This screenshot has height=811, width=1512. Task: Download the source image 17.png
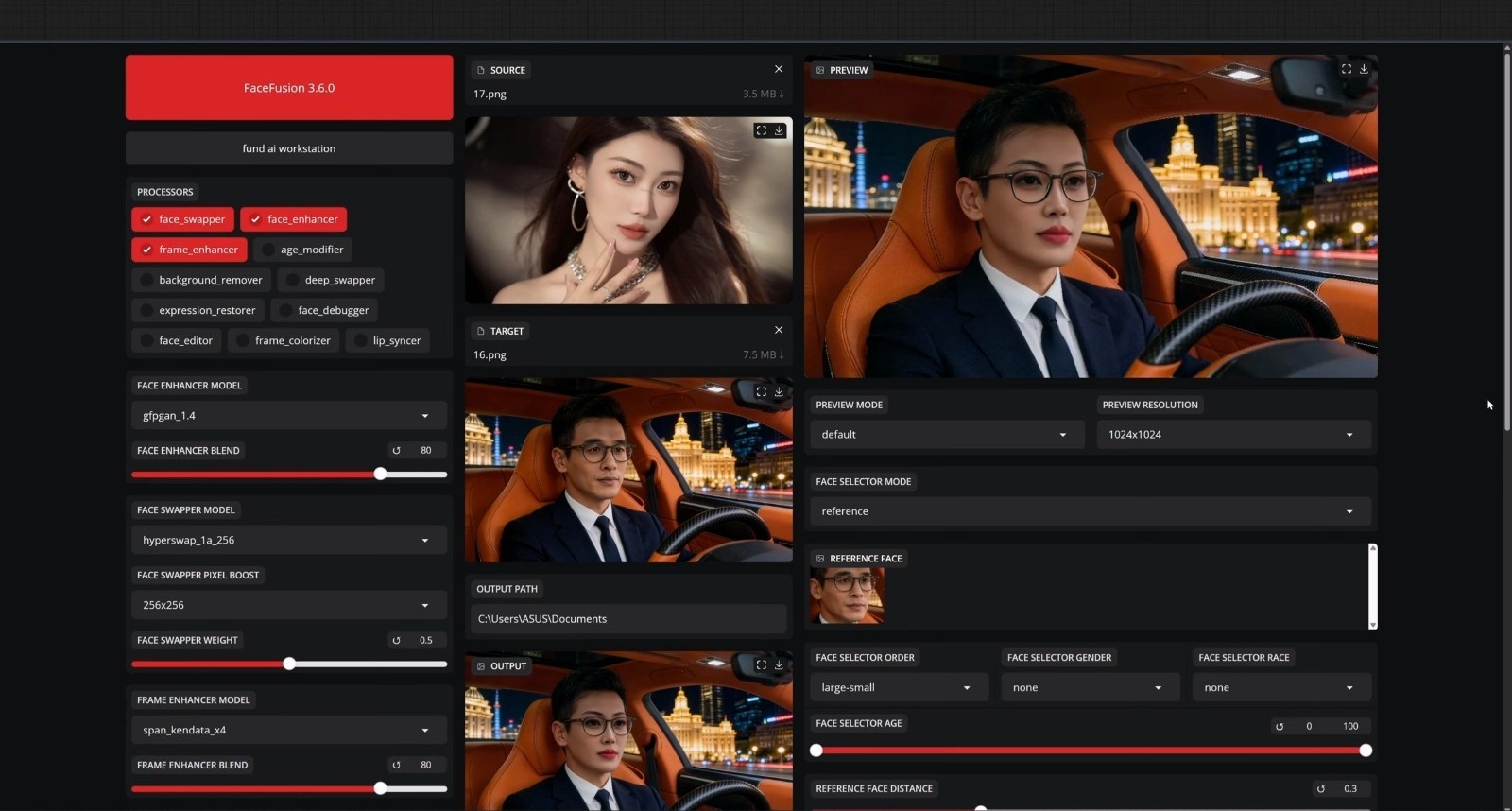(779, 130)
